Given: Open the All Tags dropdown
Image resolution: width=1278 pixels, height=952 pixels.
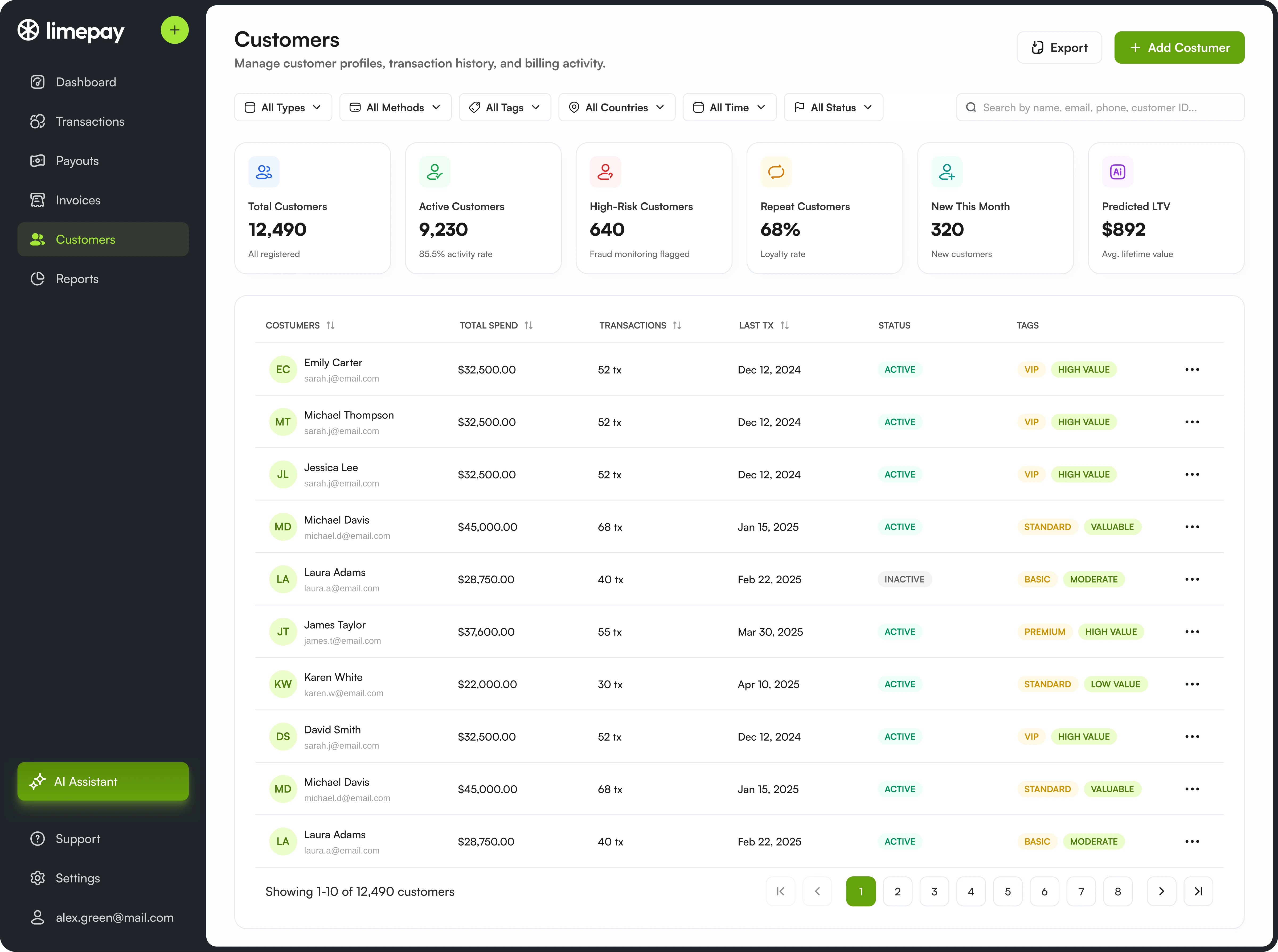Looking at the screenshot, I should pyautogui.click(x=505, y=108).
